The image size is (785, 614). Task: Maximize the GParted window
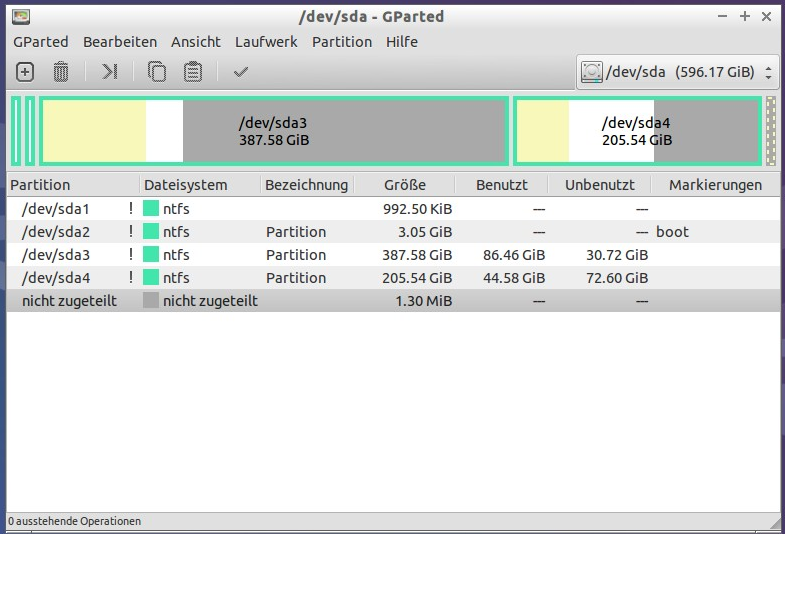(x=744, y=17)
